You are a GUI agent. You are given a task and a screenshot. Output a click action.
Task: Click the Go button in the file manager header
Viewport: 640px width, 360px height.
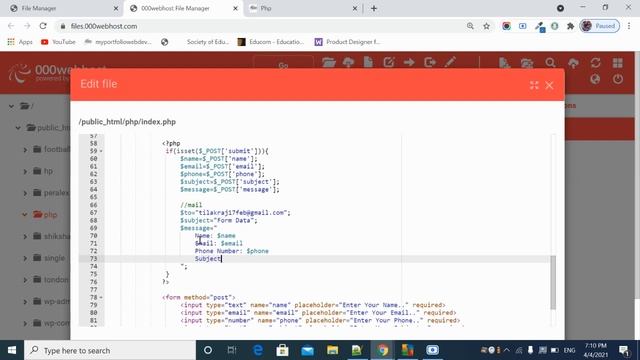click(283, 65)
